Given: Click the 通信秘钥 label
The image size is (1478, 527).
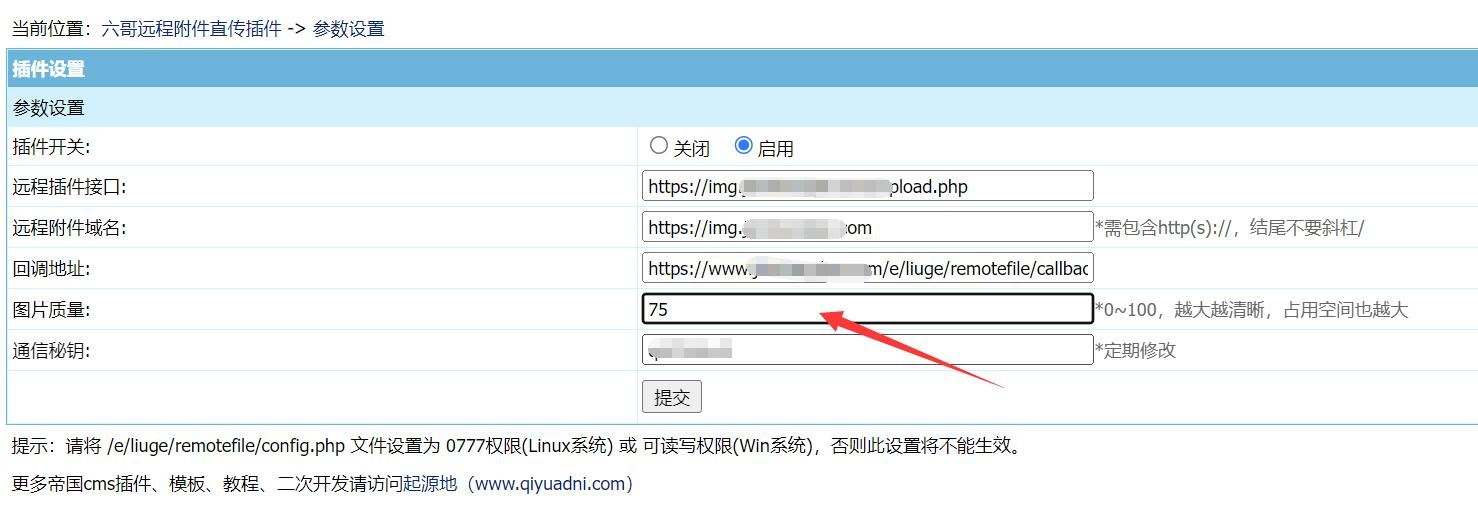Looking at the screenshot, I should [52, 351].
